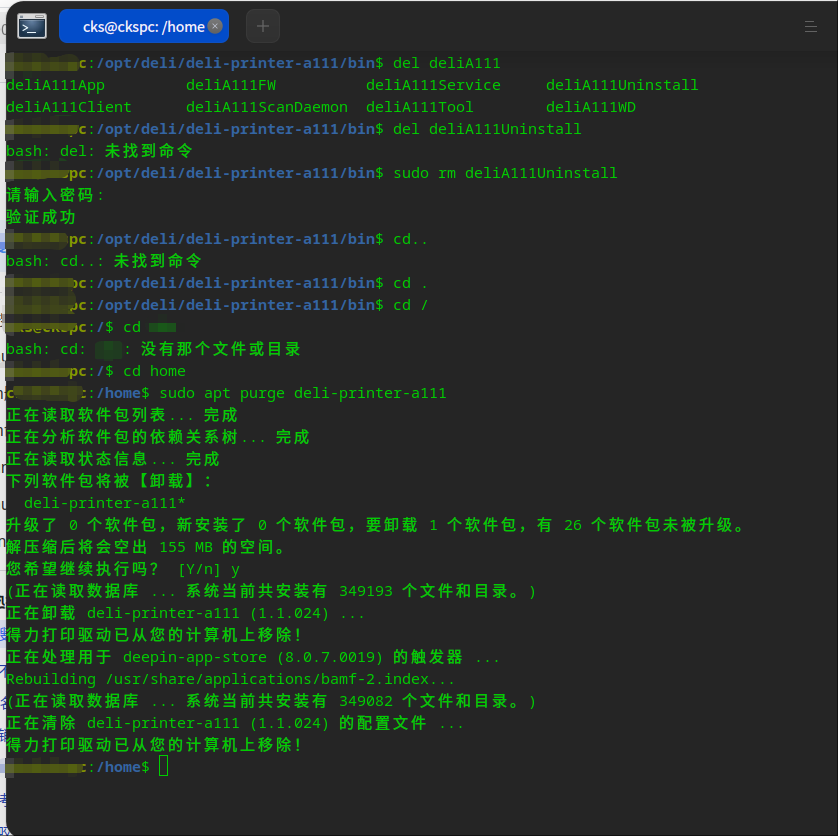Add a new terminal tab with plus button

pos(262,26)
